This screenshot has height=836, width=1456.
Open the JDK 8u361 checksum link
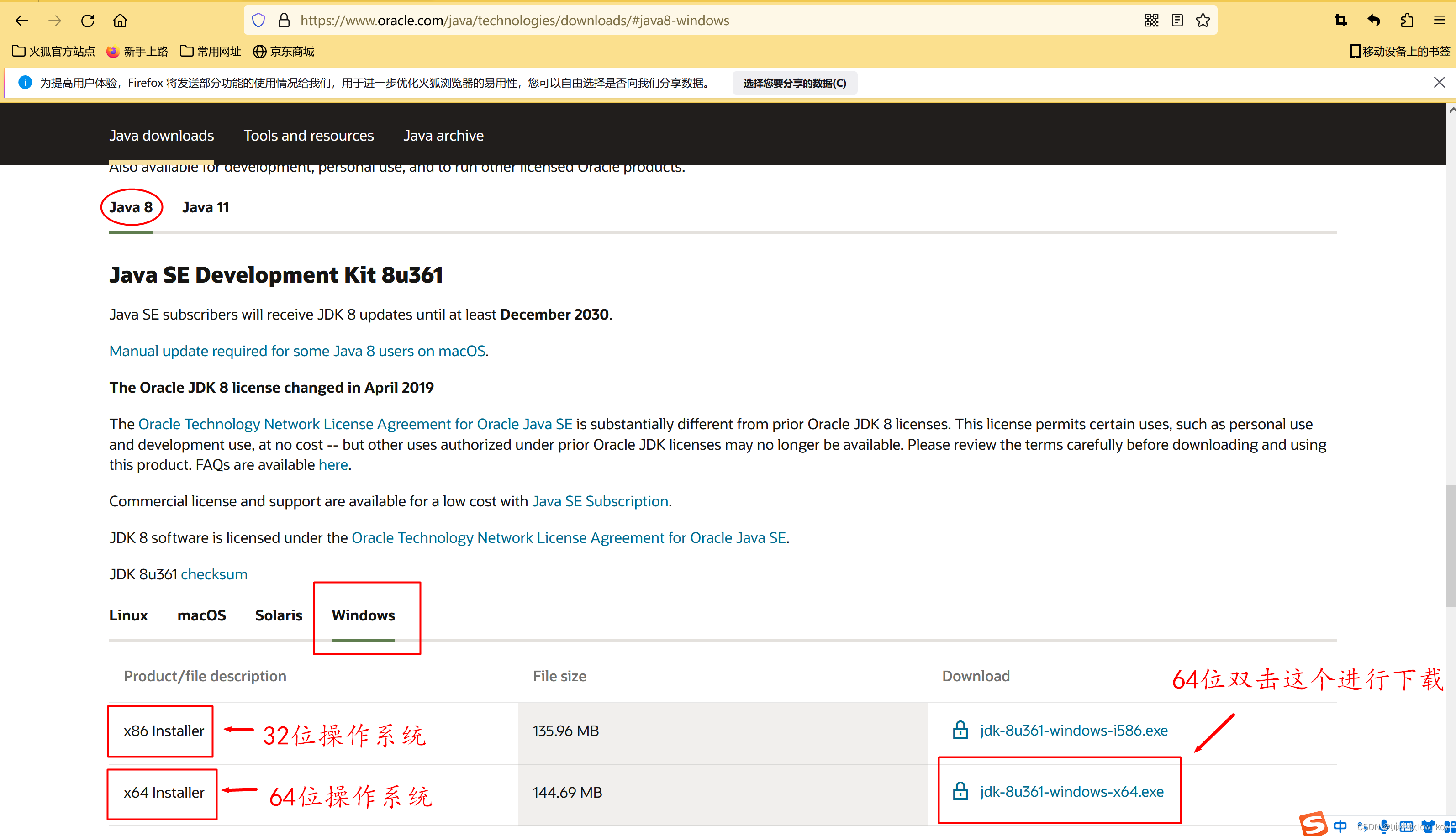pos(214,574)
